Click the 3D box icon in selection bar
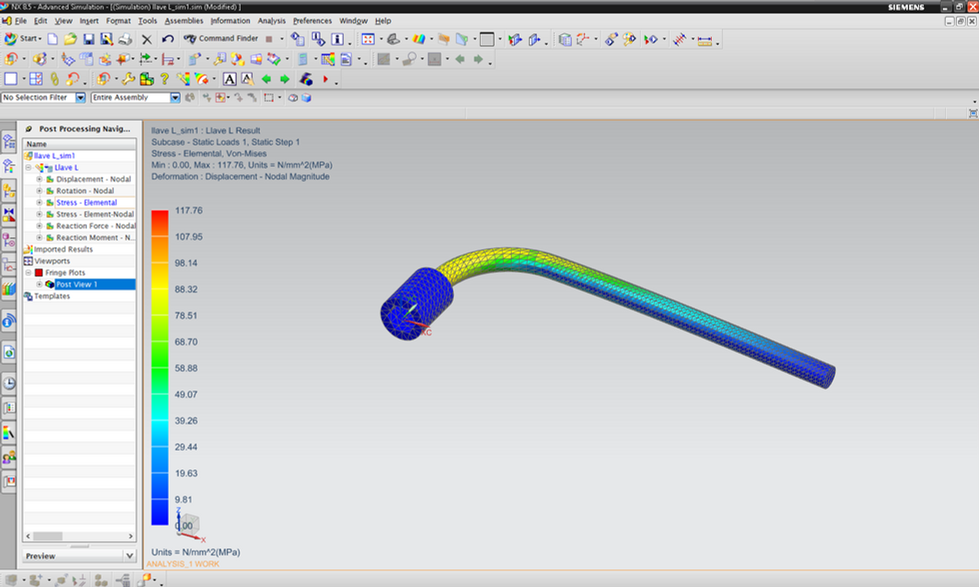The image size is (979, 587). click(307, 97)
